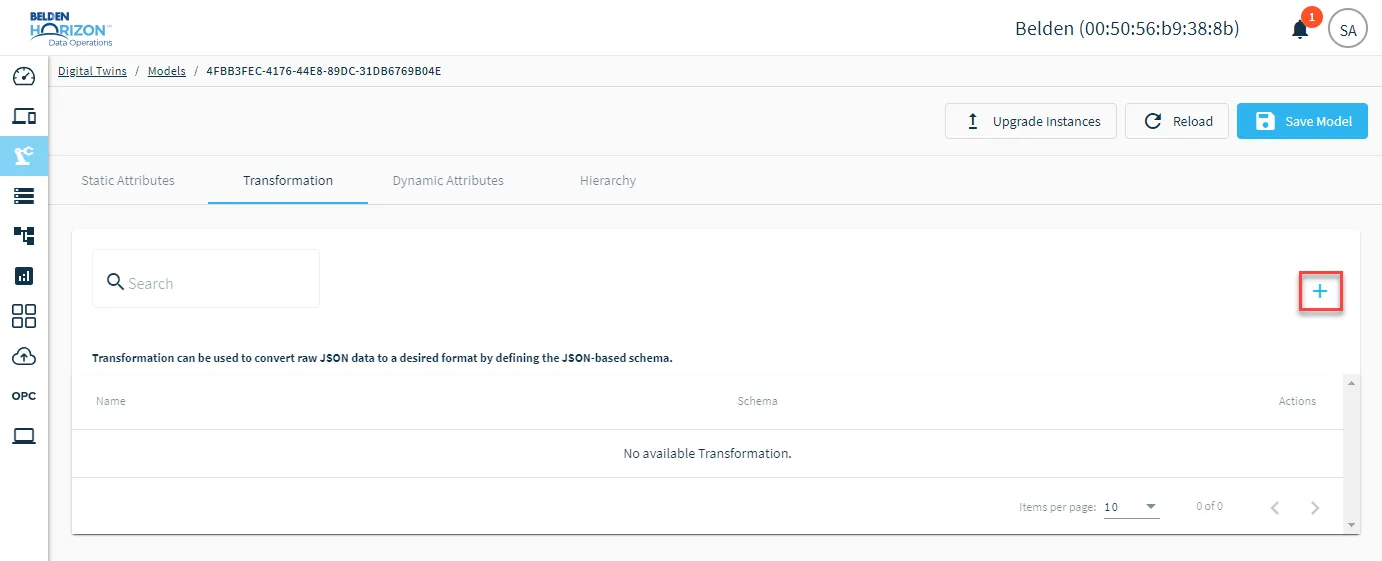Follow the Models breadcrumb link
1382x561 pixels.
[167, 71]
